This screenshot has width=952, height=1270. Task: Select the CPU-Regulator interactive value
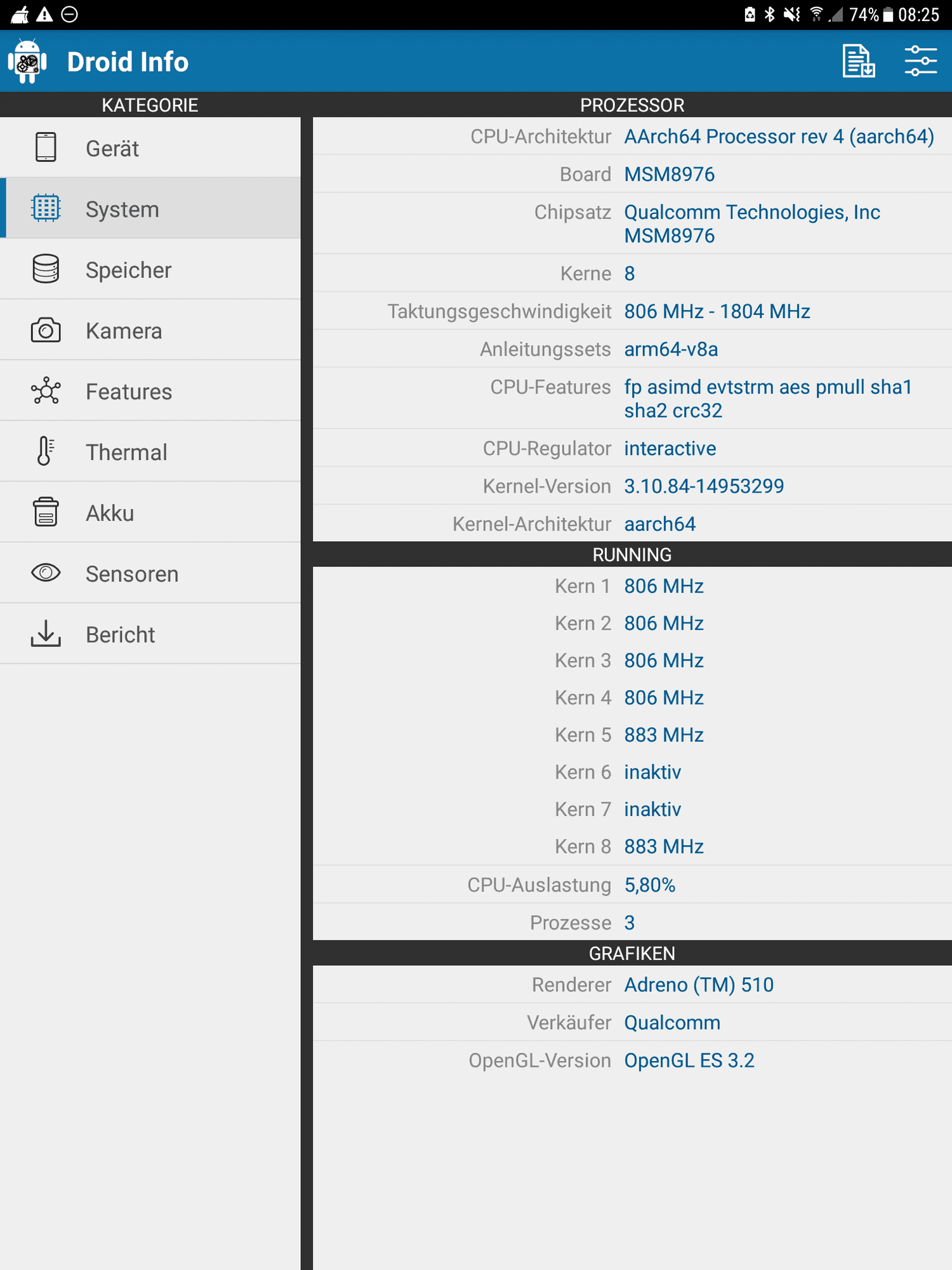670,448
